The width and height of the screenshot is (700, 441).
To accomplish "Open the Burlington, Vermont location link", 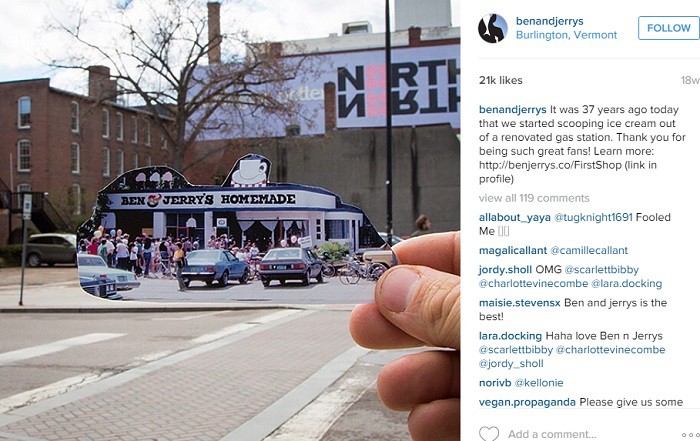I will tap(566, 35).
